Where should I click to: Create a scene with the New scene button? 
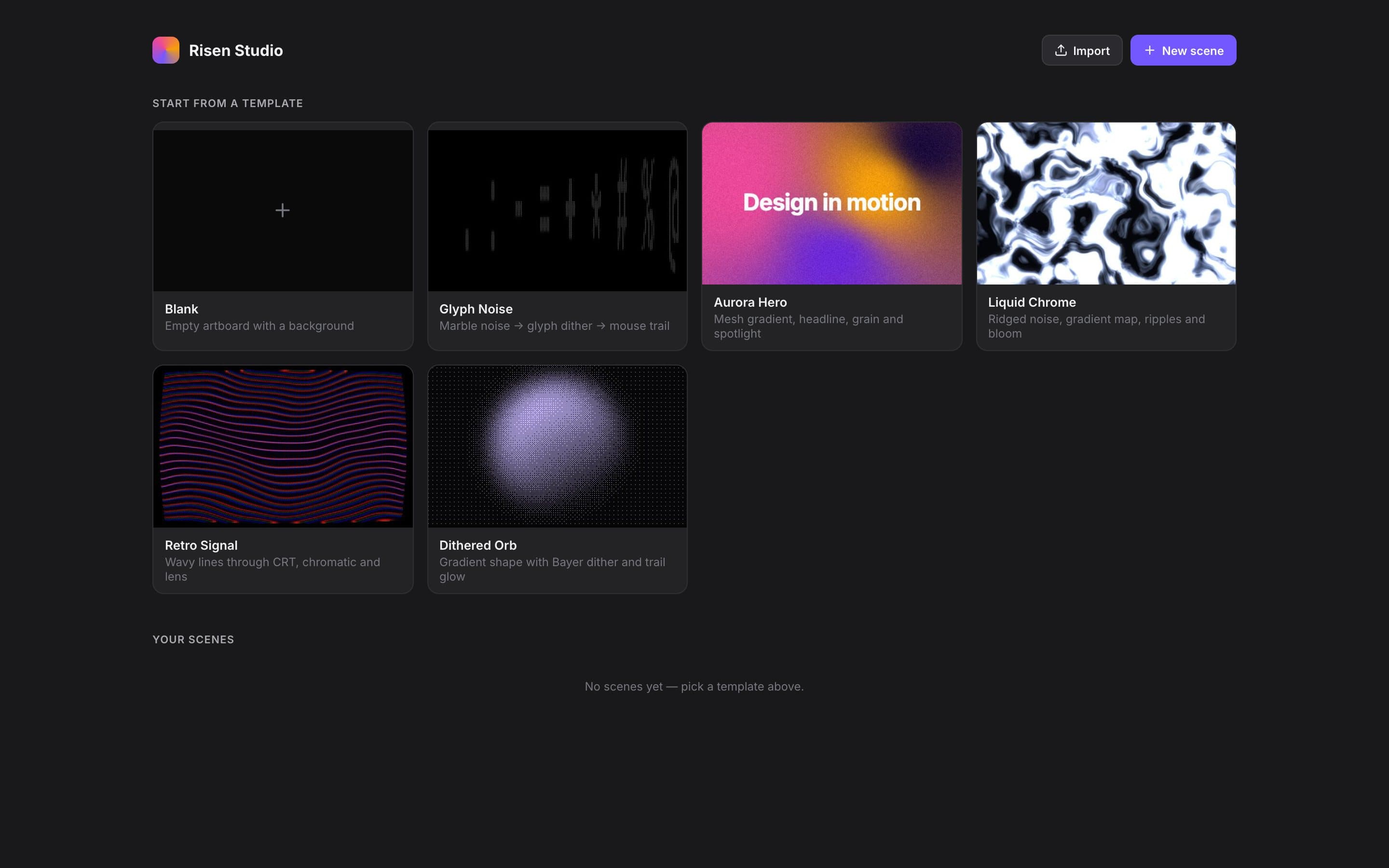(x=1183, y=51)
